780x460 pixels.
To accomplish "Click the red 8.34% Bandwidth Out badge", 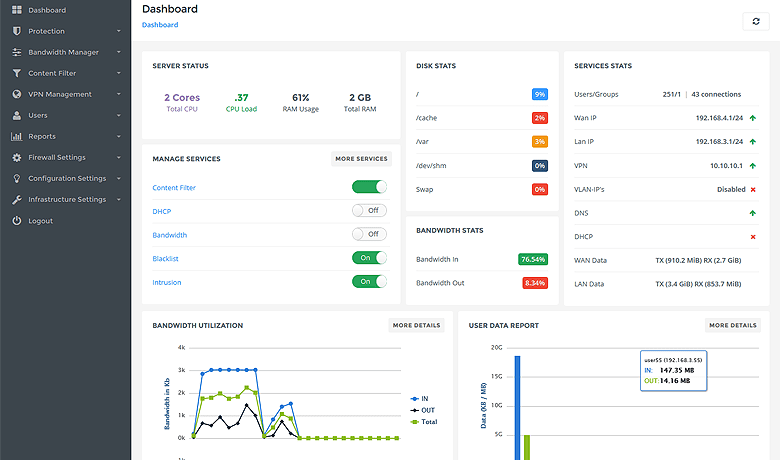I will (x=535, y=283).
